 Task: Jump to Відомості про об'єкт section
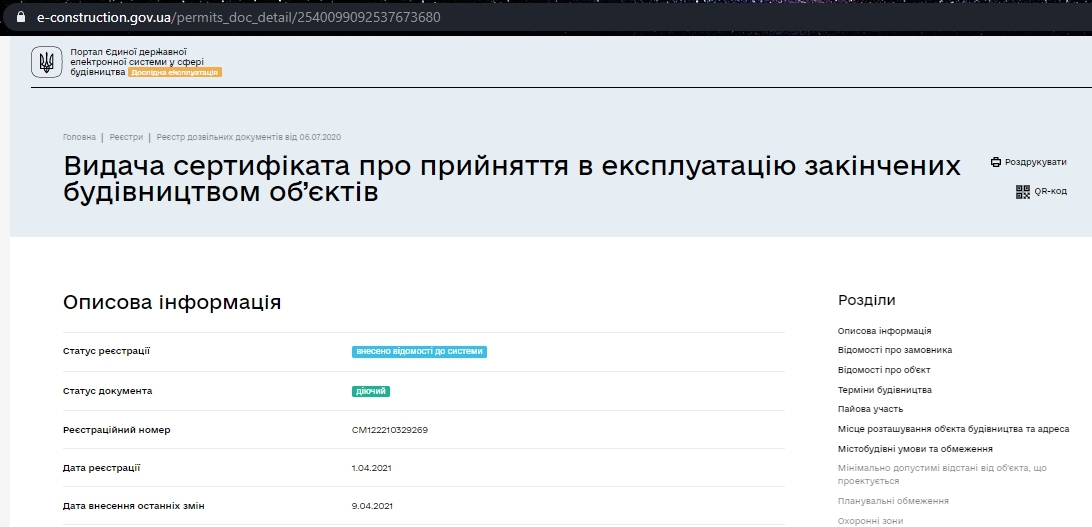coord(884,370)
